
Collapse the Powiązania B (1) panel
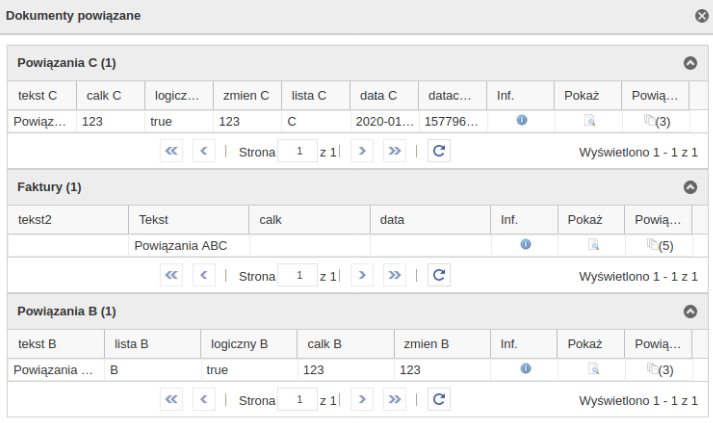690,311
